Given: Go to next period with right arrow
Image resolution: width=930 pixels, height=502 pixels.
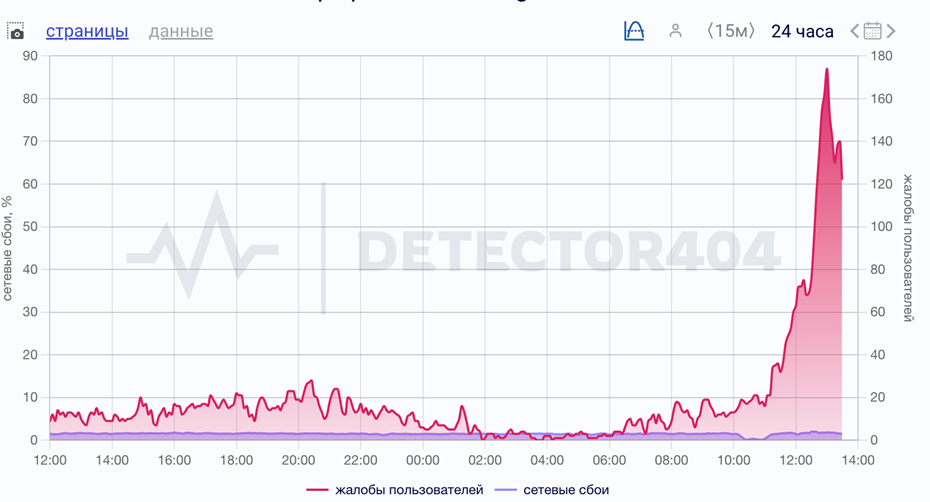Looking at the screenshot, I should [891, 31].
